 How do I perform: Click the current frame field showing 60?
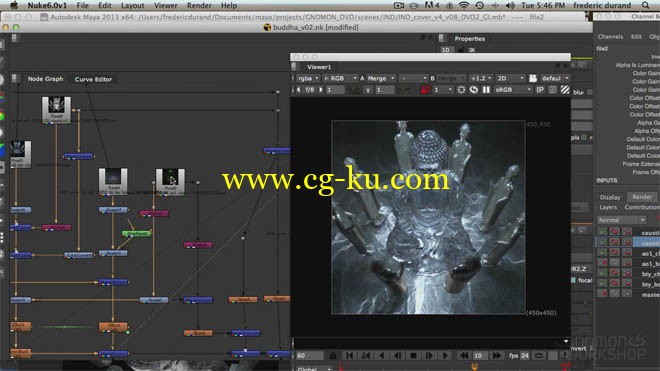310,356
